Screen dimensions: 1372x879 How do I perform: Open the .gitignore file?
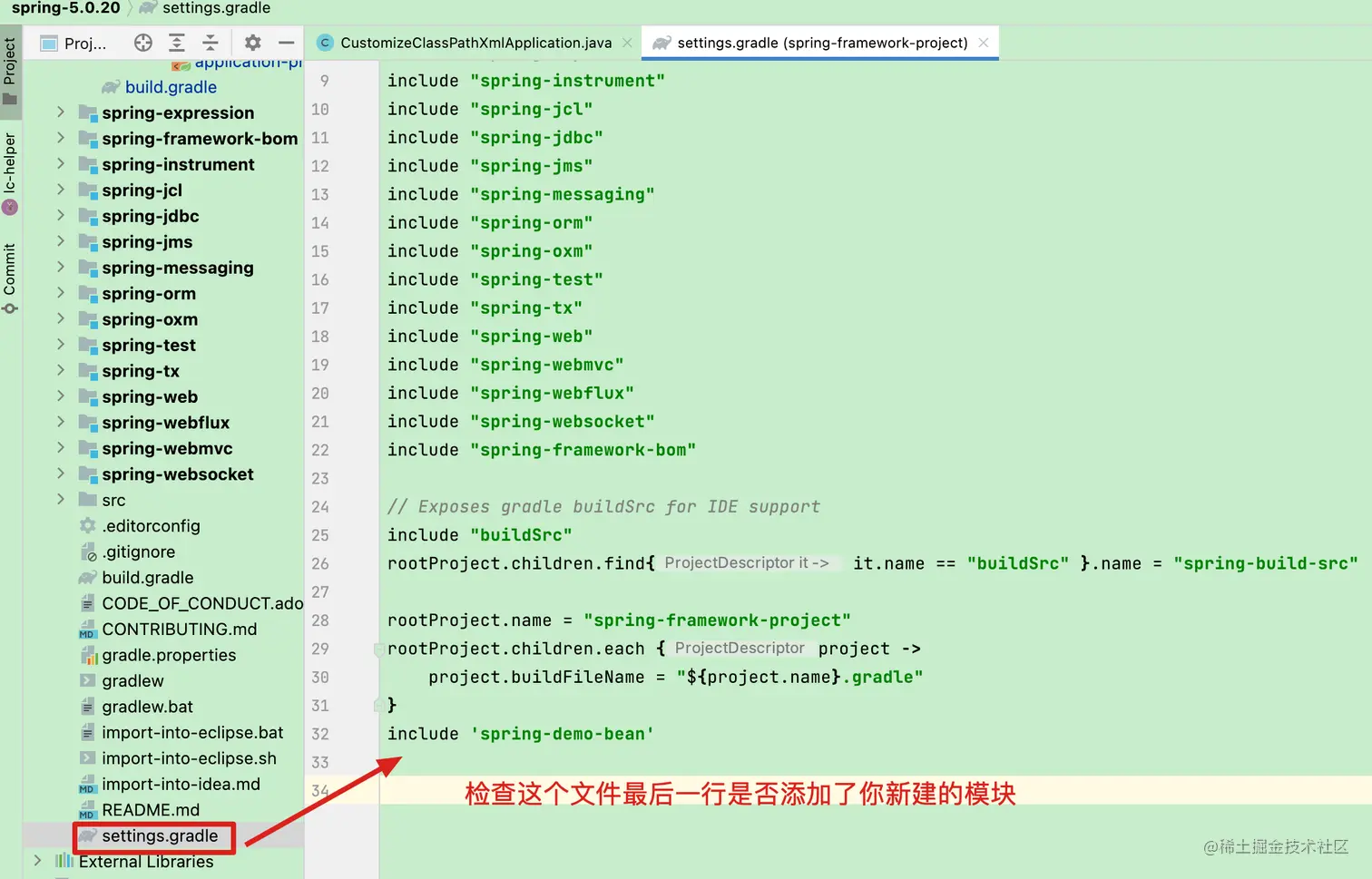(x=139, y=552)
